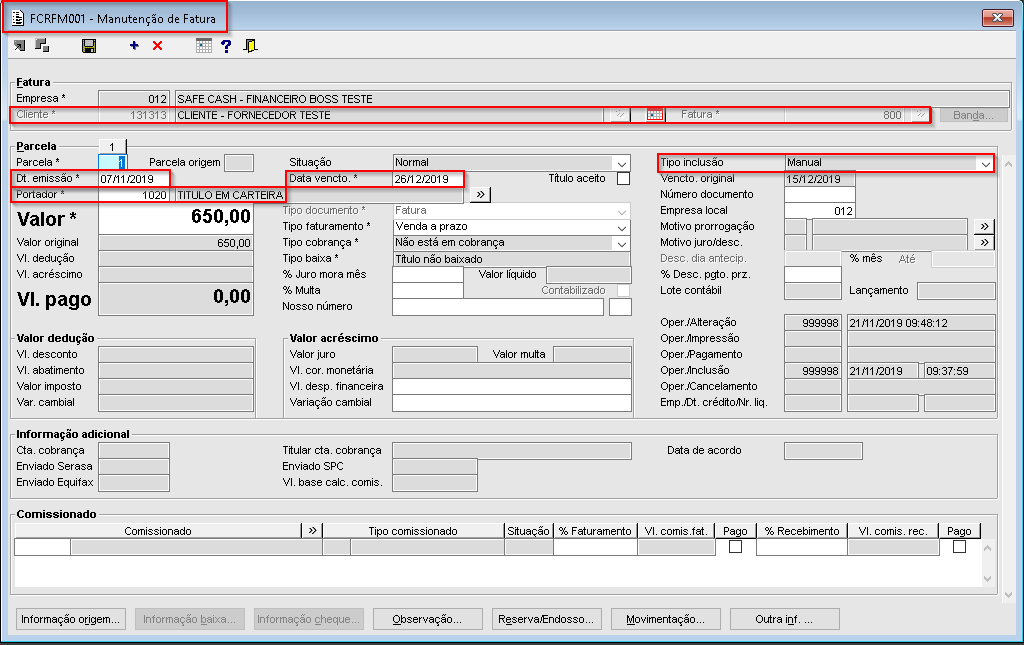Screen dimensions: 1024x645
Task: Click the Observação button
Action: point(427,619)
